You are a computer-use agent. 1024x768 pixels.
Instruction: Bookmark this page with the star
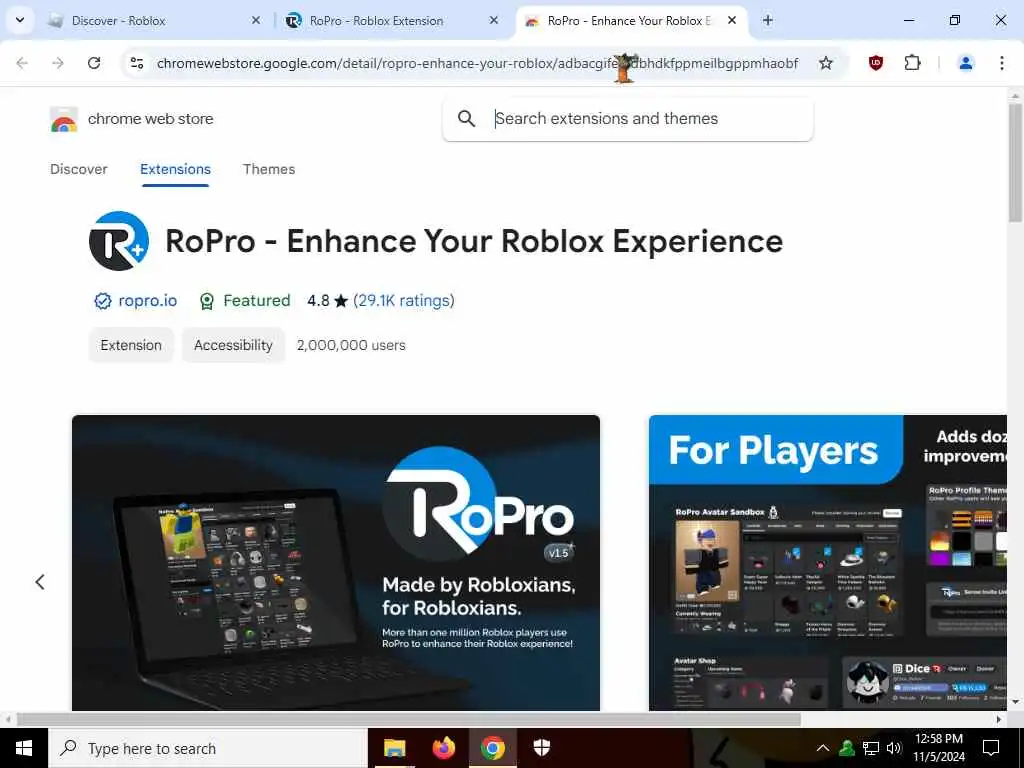[x=826, y=63]
